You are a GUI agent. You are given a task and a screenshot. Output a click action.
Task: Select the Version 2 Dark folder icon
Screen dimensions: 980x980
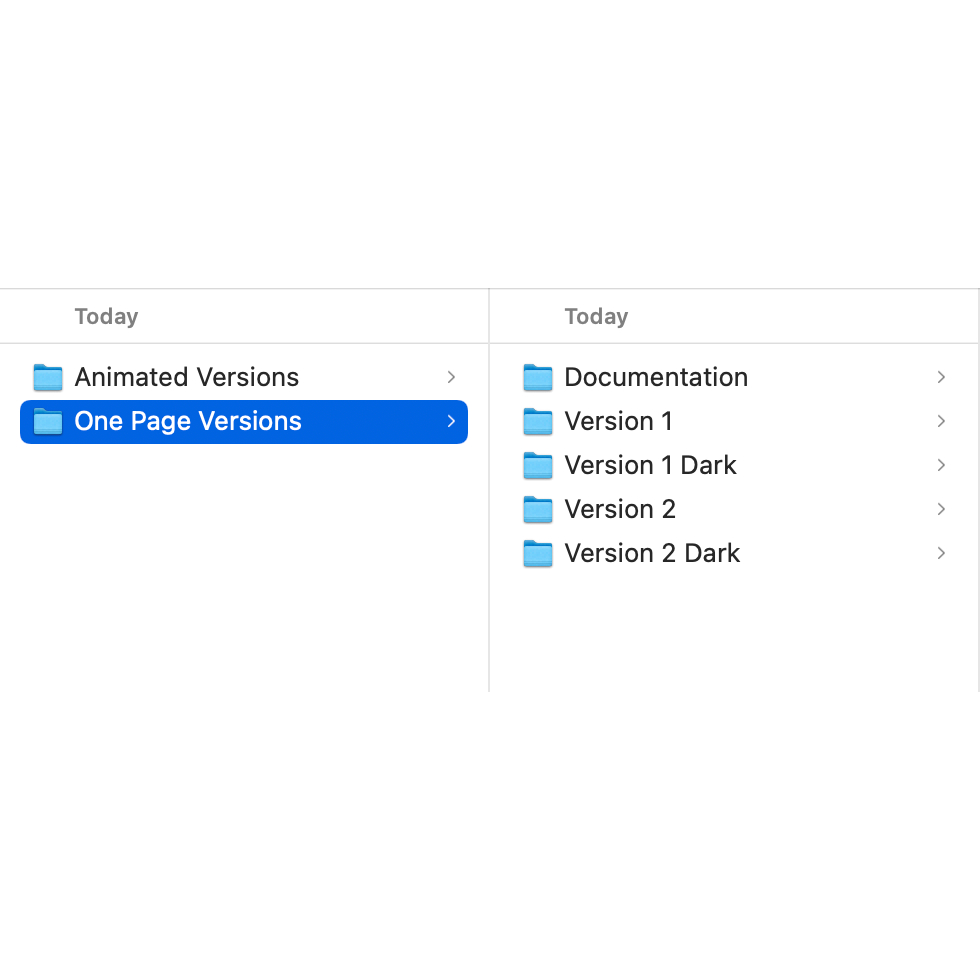538,553
